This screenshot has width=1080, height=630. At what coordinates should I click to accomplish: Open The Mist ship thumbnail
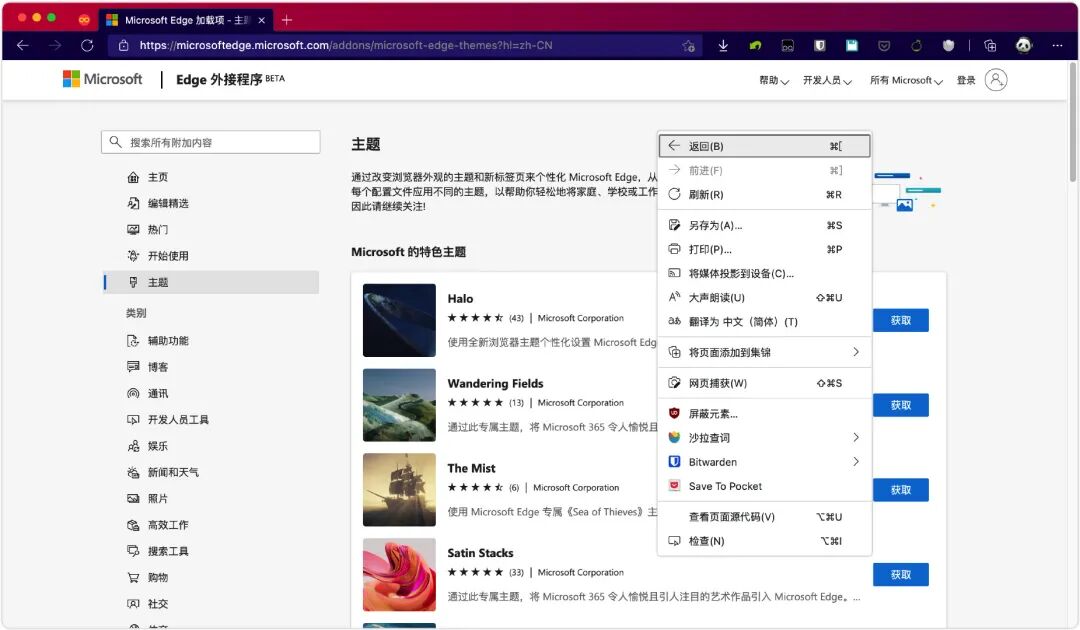coord(399,490)
